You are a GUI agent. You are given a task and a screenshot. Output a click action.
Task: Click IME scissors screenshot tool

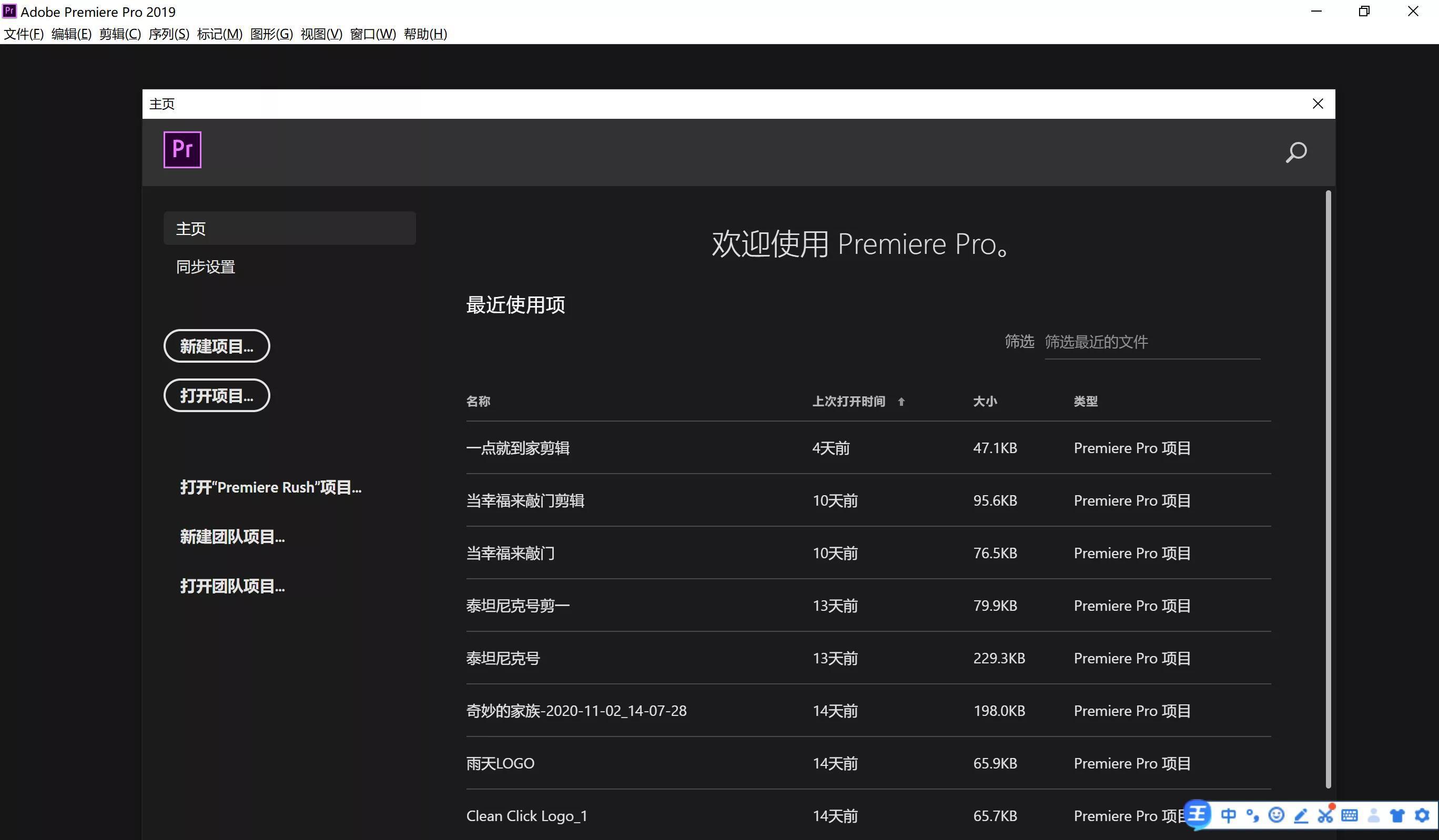1325,814
